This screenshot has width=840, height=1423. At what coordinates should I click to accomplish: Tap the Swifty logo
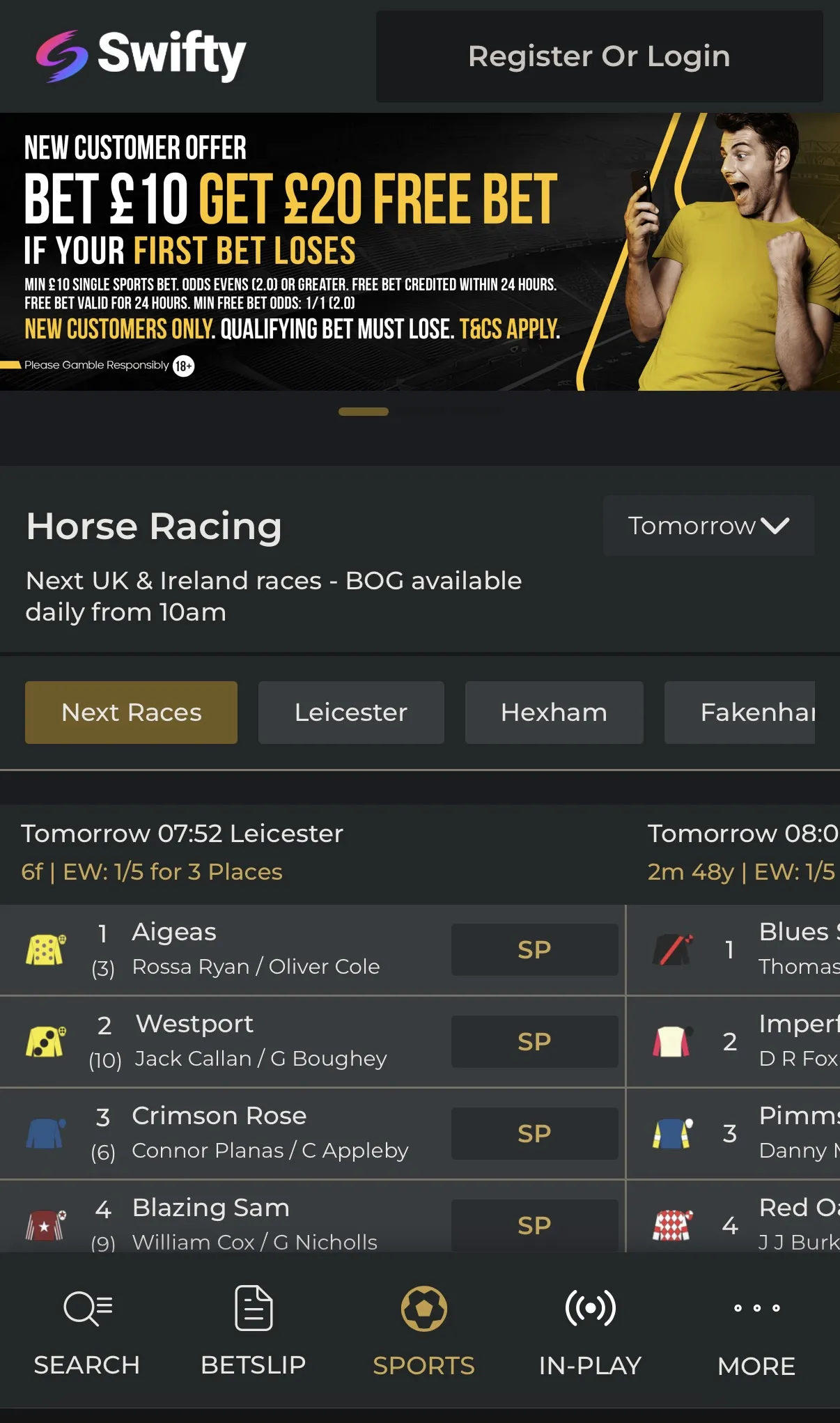(x=141, y=56)
